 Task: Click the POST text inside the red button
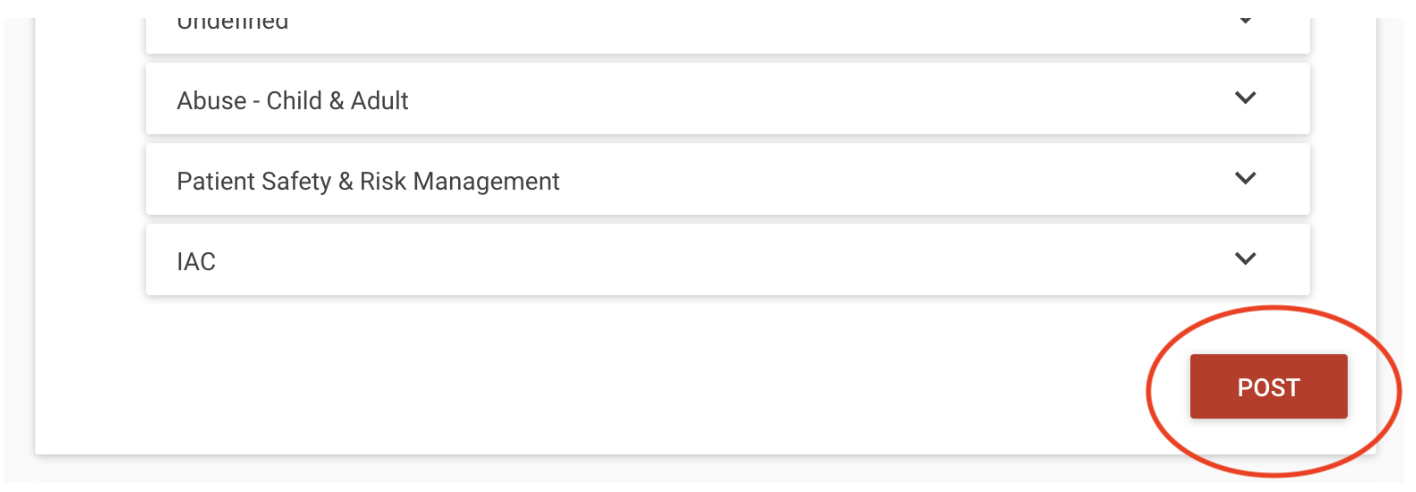1268,387
